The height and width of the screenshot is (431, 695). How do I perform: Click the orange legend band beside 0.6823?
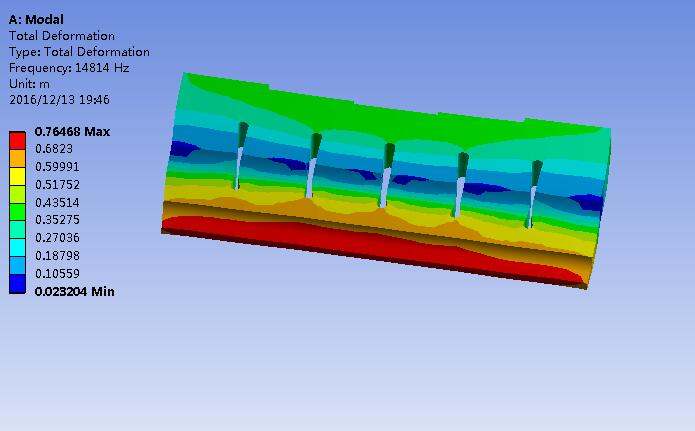(17, 158)
